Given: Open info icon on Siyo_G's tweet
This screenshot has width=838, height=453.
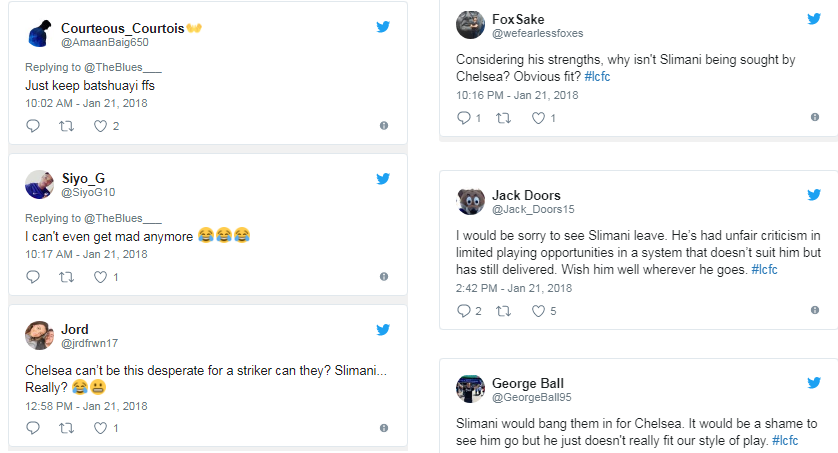Looking at the screenshot, I should point(384,277).
